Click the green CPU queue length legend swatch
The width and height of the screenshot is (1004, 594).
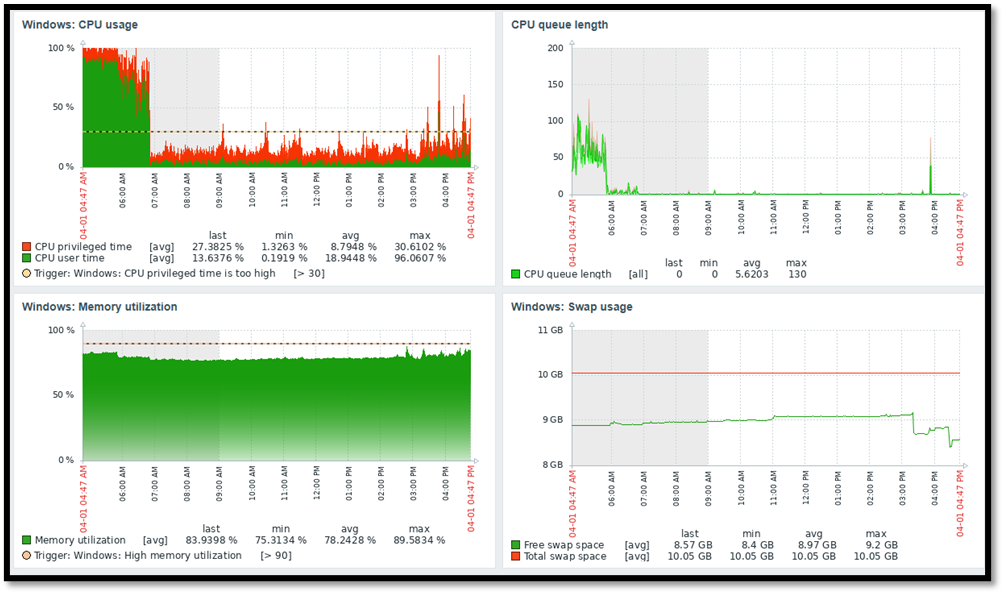516,274
